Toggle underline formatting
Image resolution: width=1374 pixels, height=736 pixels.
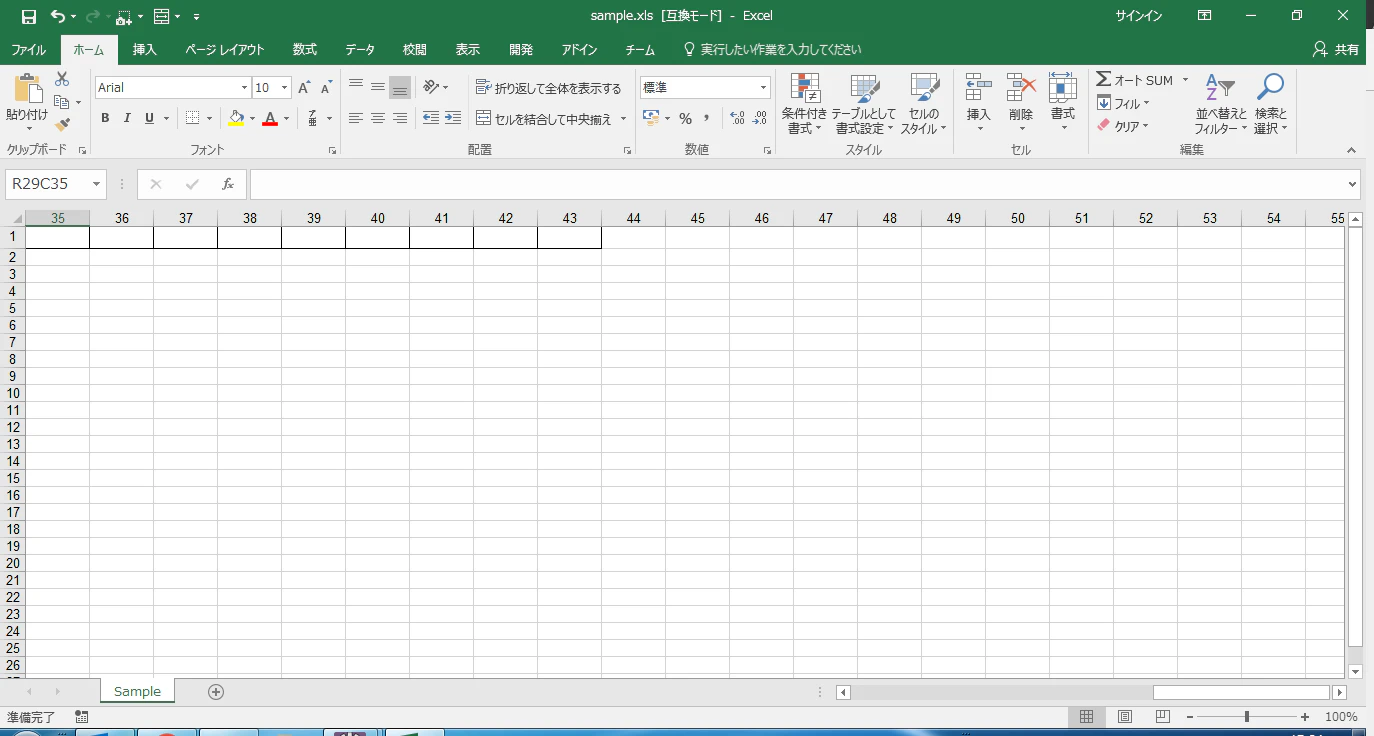(x=149, y=118)
